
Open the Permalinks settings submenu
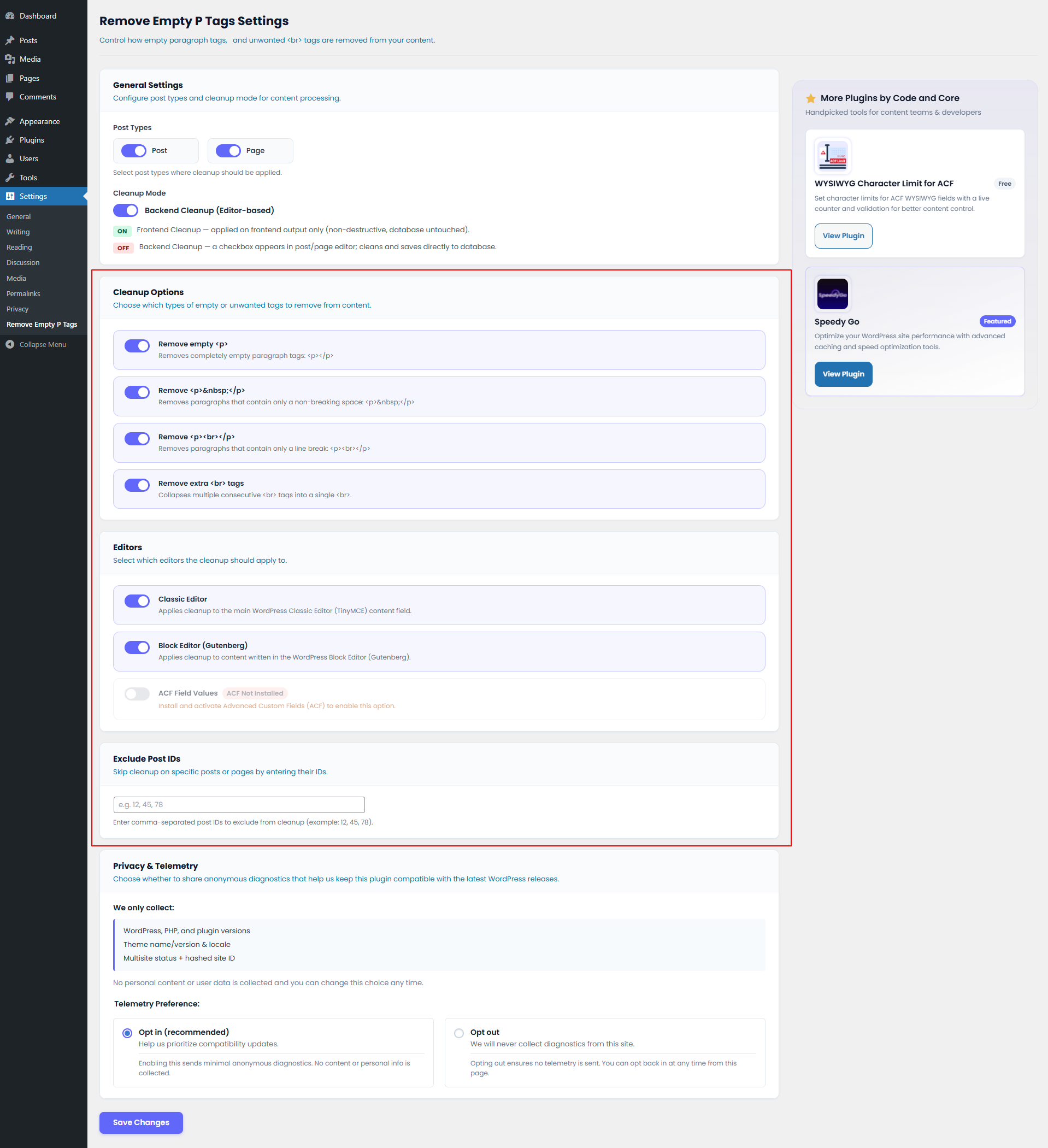tap(23, 294)
